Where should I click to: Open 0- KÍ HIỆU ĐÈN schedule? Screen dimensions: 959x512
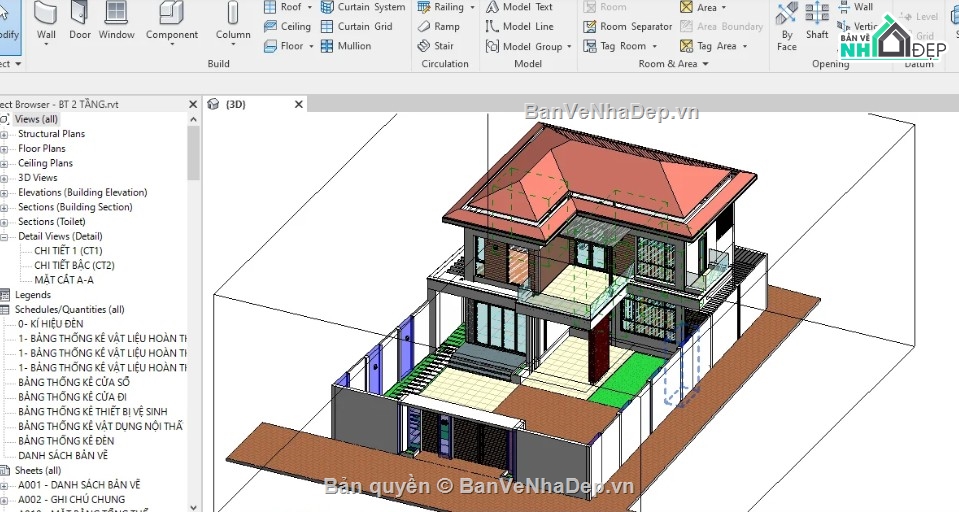pos(50,324)
